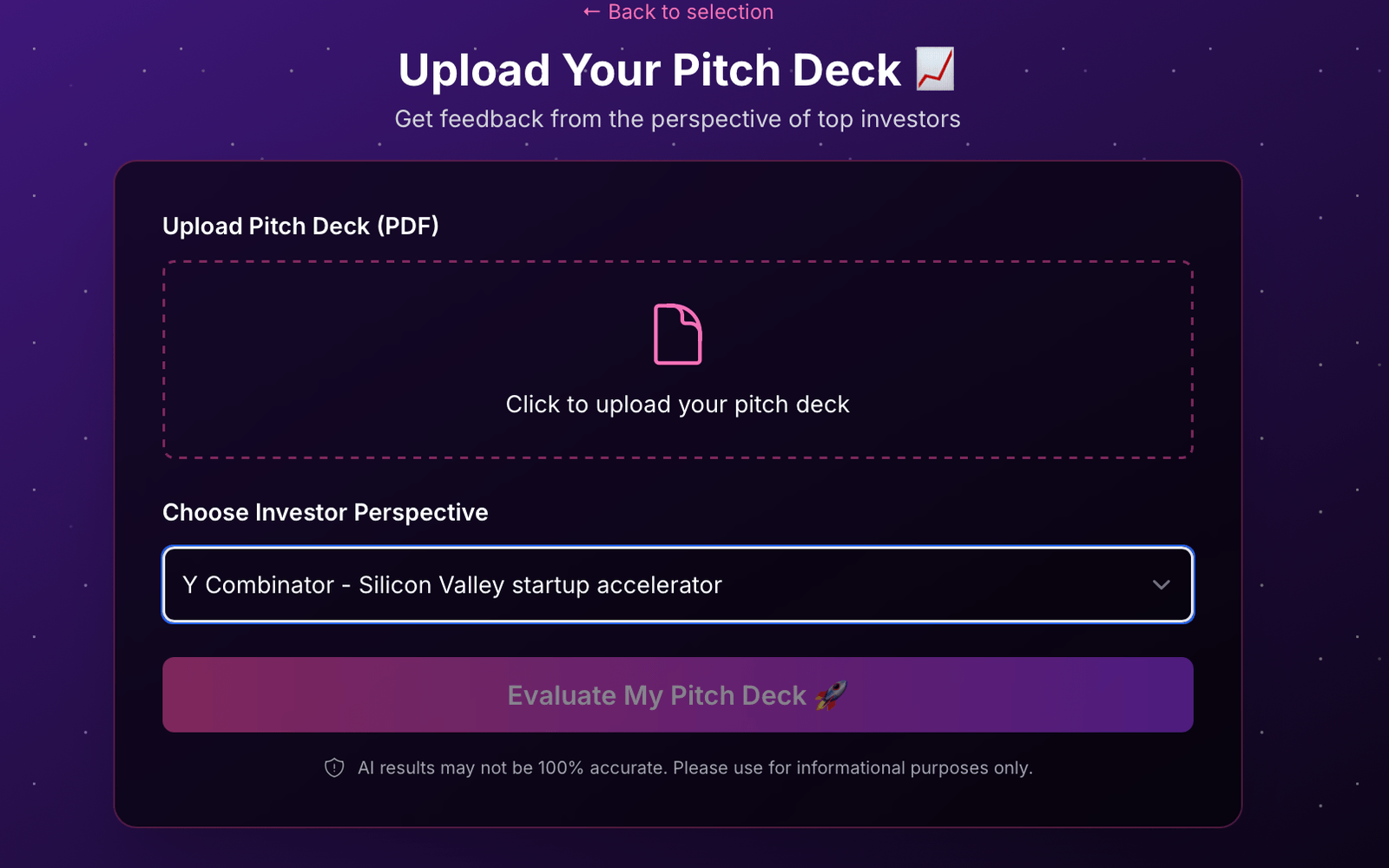Click the AI disclaimer text at the bottom
The width and height of the screenshot is (1389, 868).
point(694,767)
